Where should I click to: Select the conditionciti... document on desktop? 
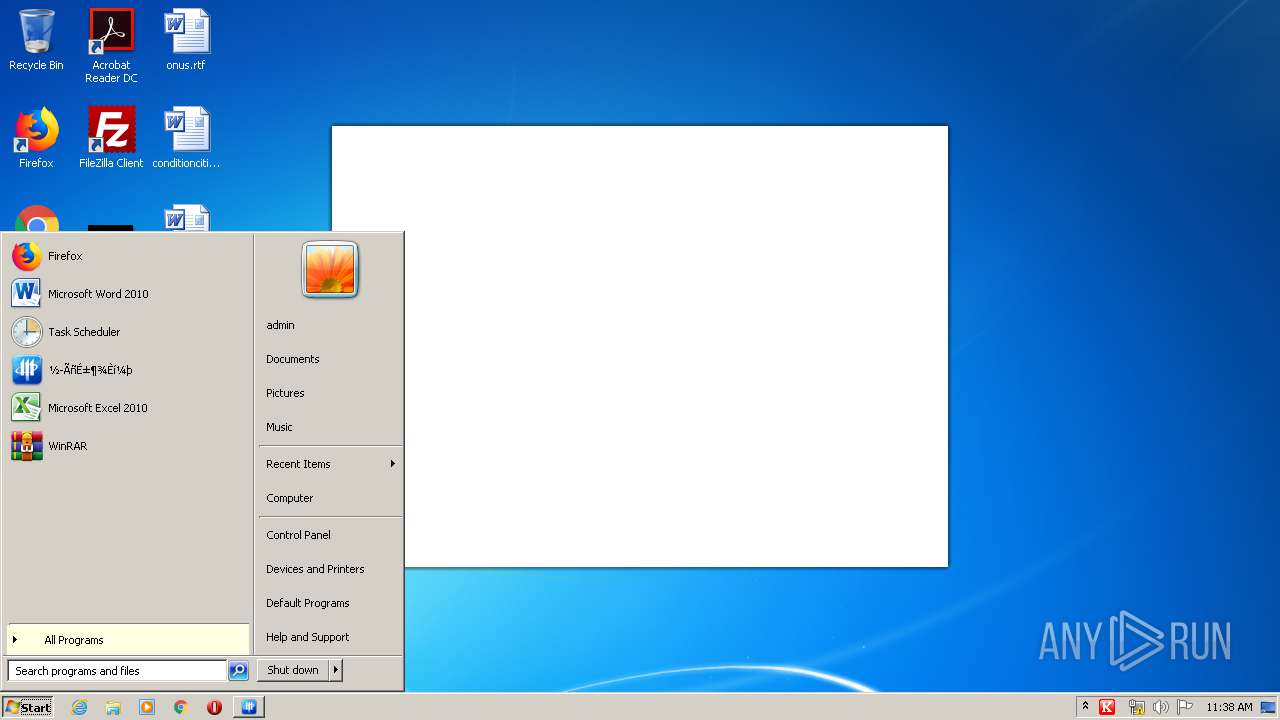[186, 138]
